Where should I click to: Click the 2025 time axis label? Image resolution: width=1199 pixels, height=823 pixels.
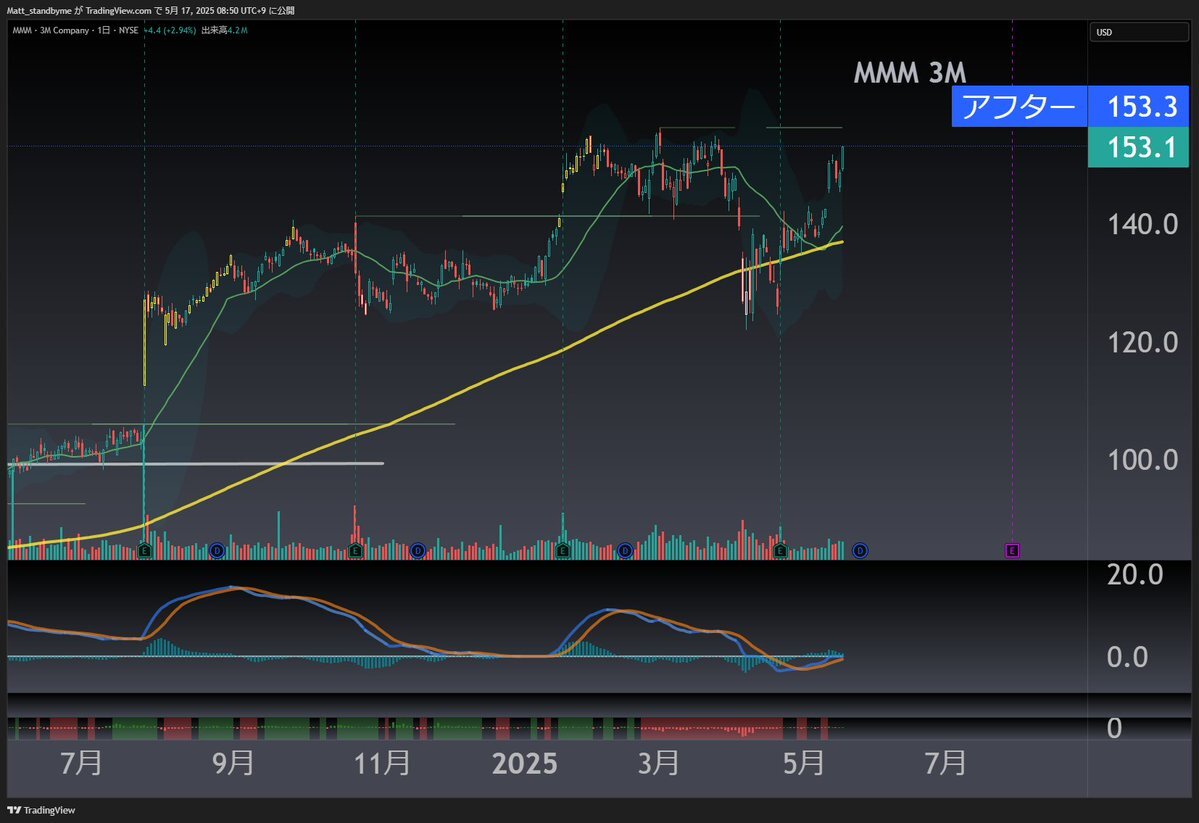525,763
